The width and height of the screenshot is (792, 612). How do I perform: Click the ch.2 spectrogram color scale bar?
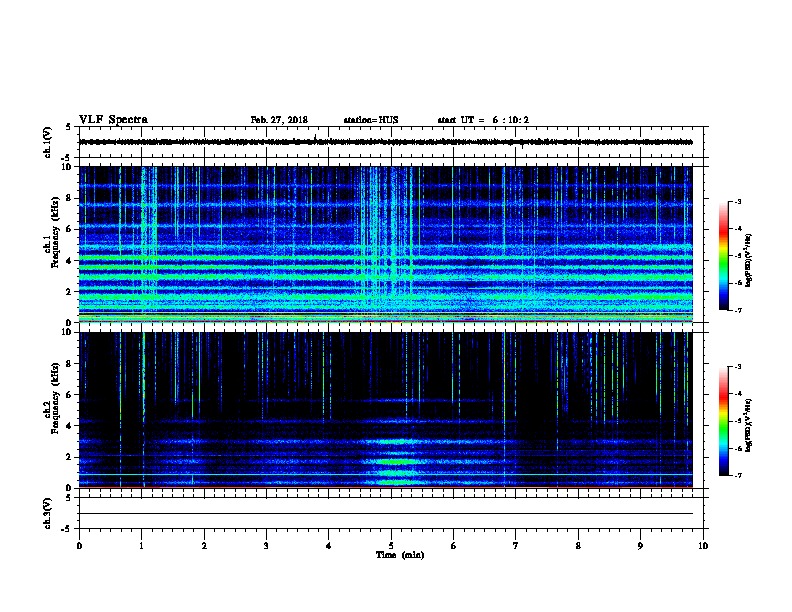pyautogui.click(x=723, y=421)
